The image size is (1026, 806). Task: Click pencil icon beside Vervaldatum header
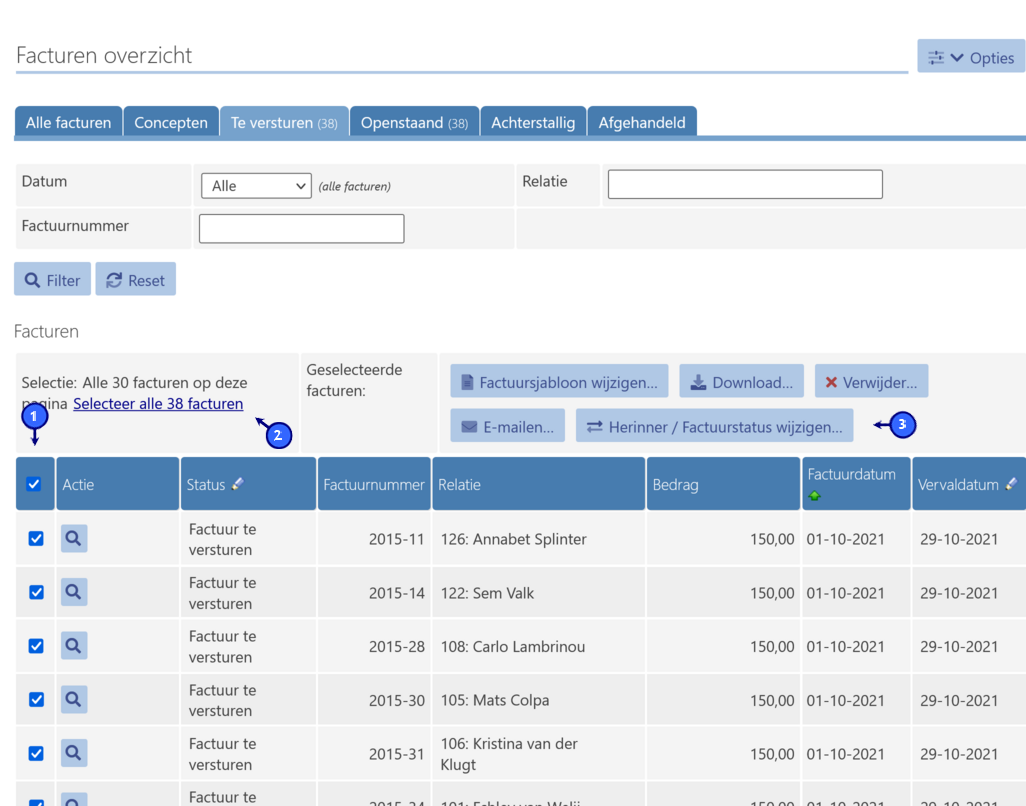point(1011,484)
